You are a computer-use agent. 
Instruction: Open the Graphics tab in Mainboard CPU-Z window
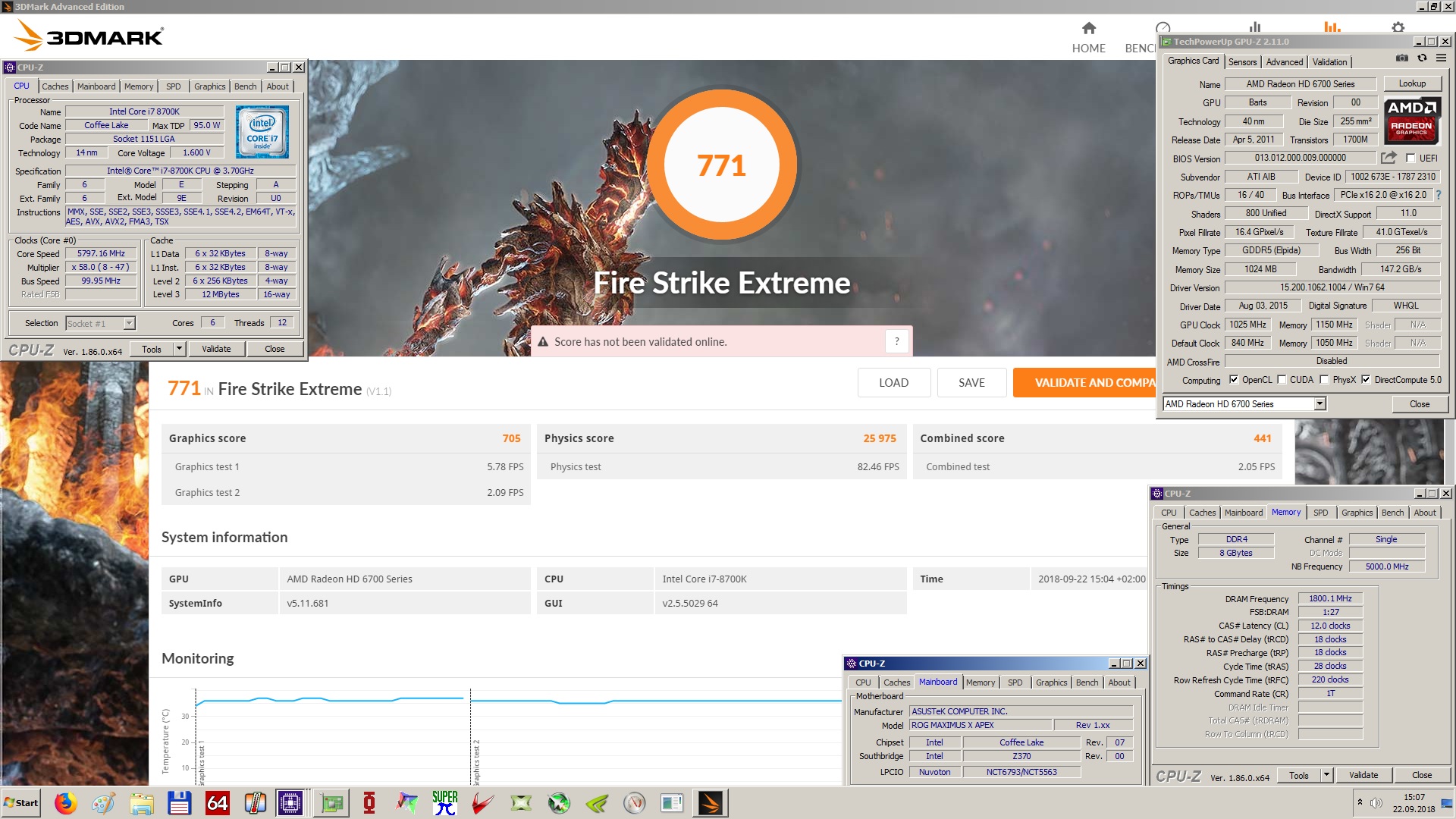pyautogui.click(x=1051, y=682)
